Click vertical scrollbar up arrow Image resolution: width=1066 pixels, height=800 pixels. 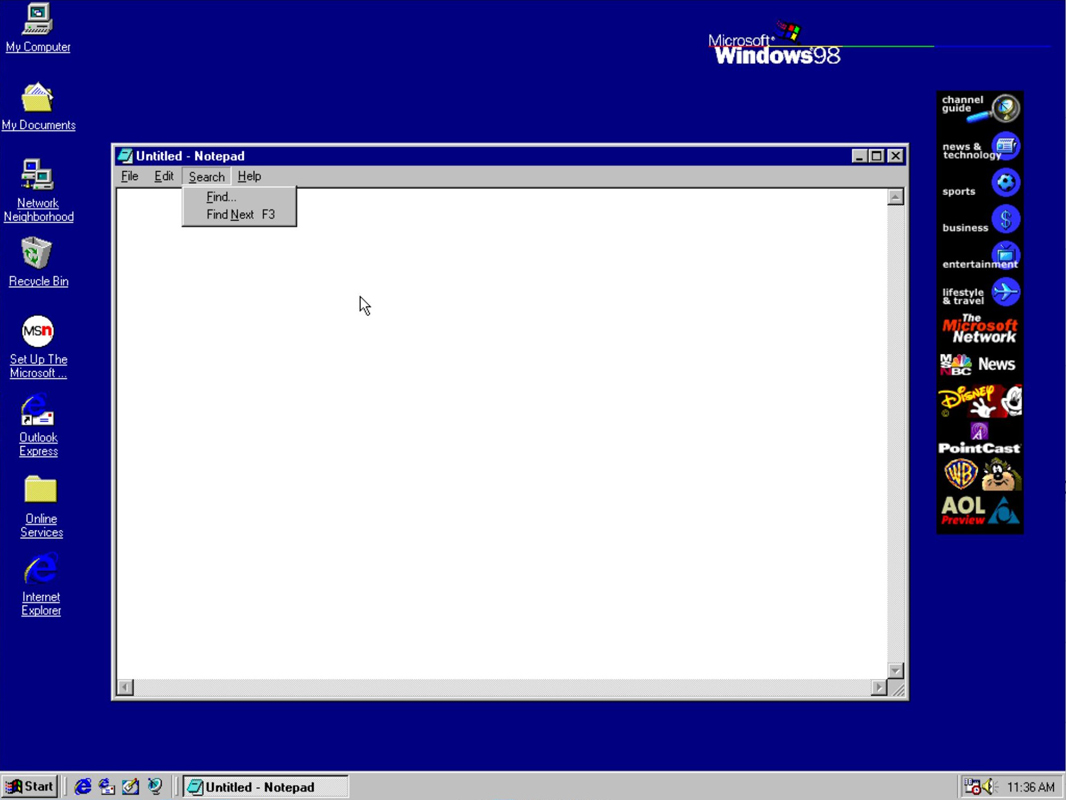(895, 197)
